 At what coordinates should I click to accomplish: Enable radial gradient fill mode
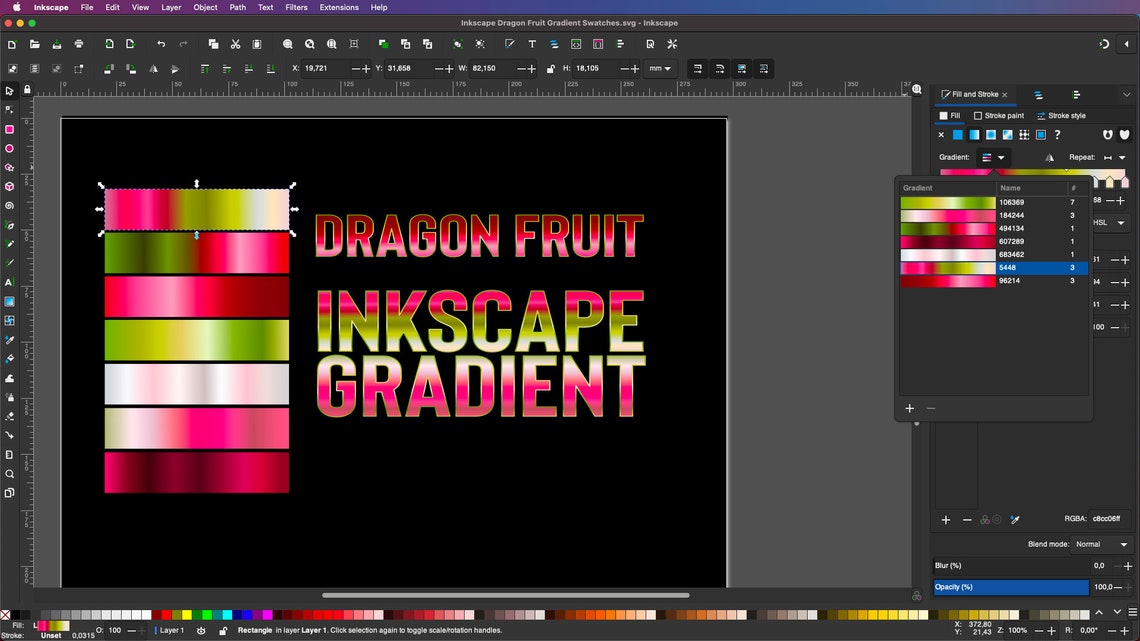click(991, 135)
